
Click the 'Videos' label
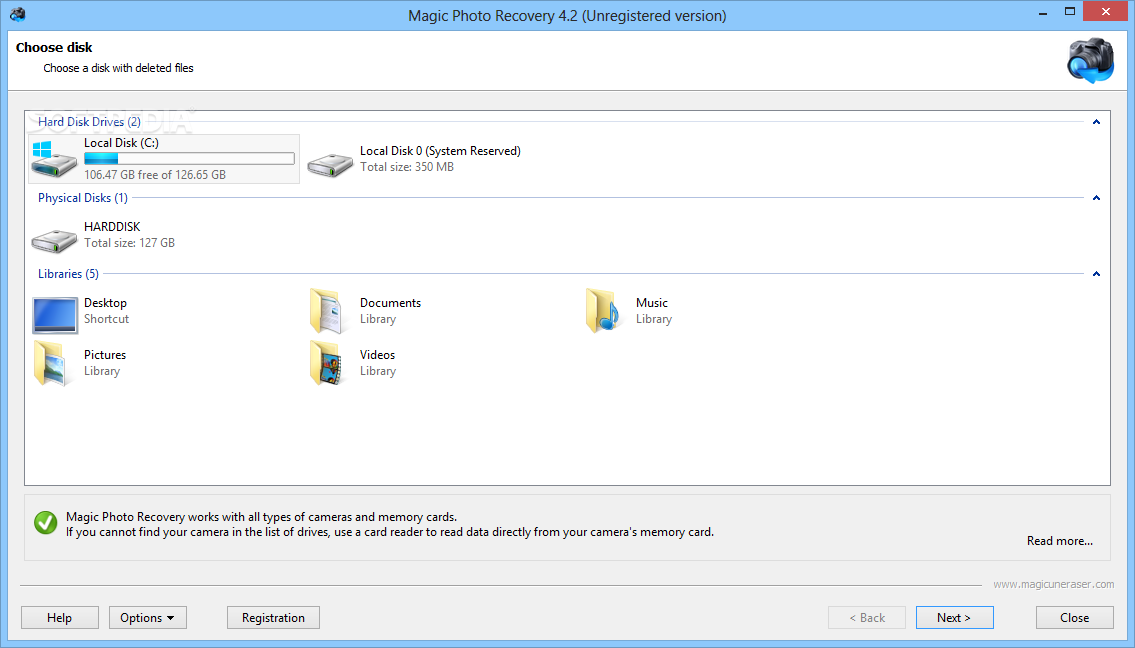pyautogui.click(x=377, y=355)
